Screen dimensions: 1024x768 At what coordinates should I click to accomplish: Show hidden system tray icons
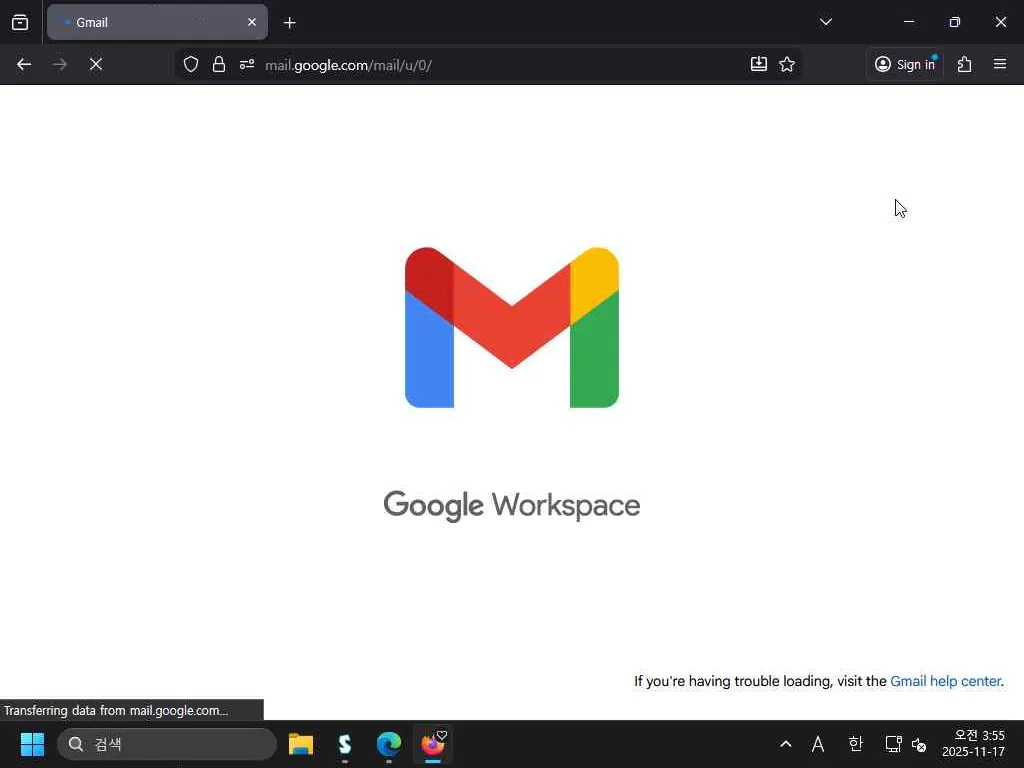point(786,744)
